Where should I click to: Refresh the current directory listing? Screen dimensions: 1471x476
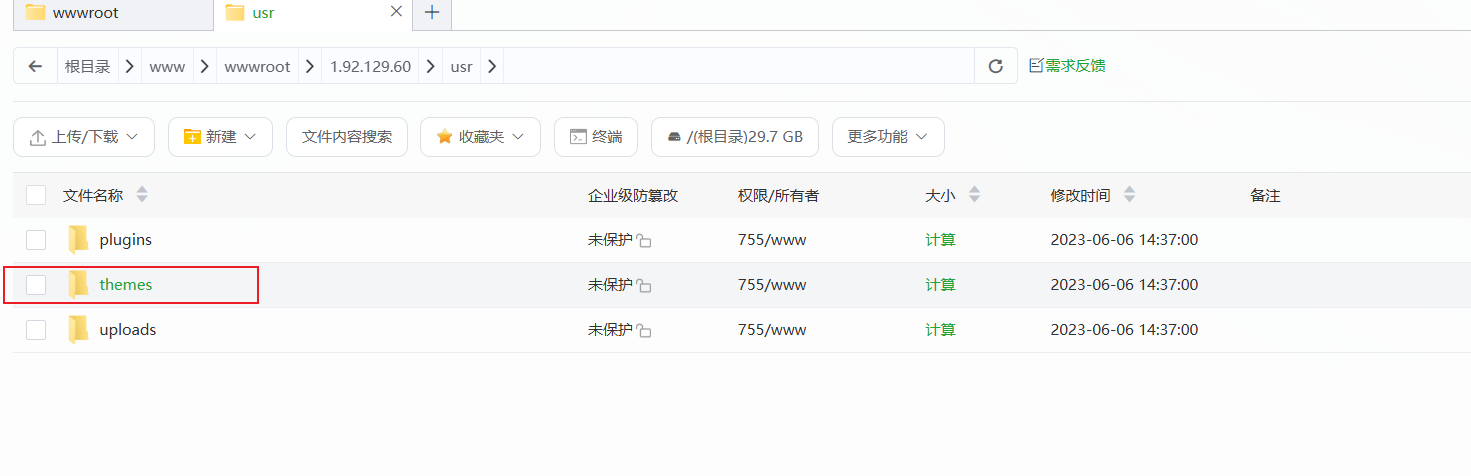tap(995, 66)
